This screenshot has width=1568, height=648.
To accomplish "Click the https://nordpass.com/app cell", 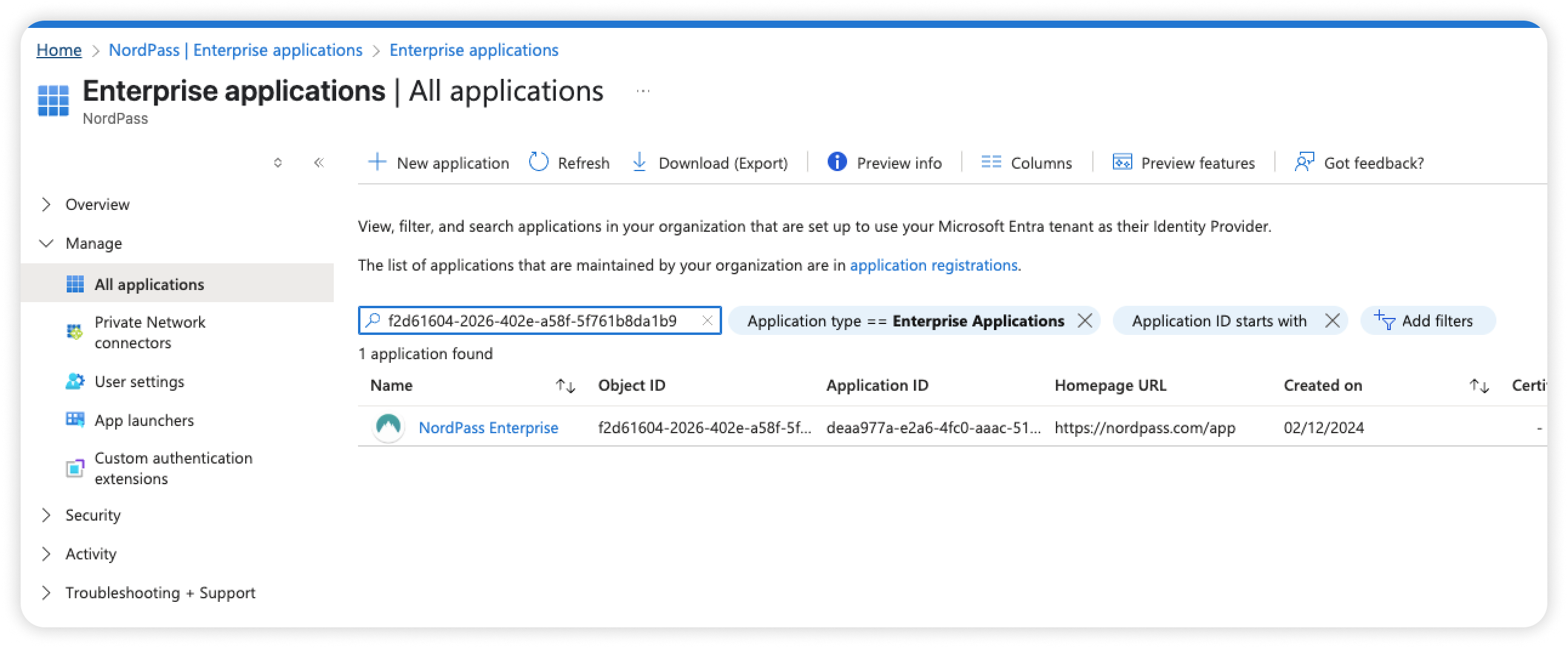I will pos(1144,428).
